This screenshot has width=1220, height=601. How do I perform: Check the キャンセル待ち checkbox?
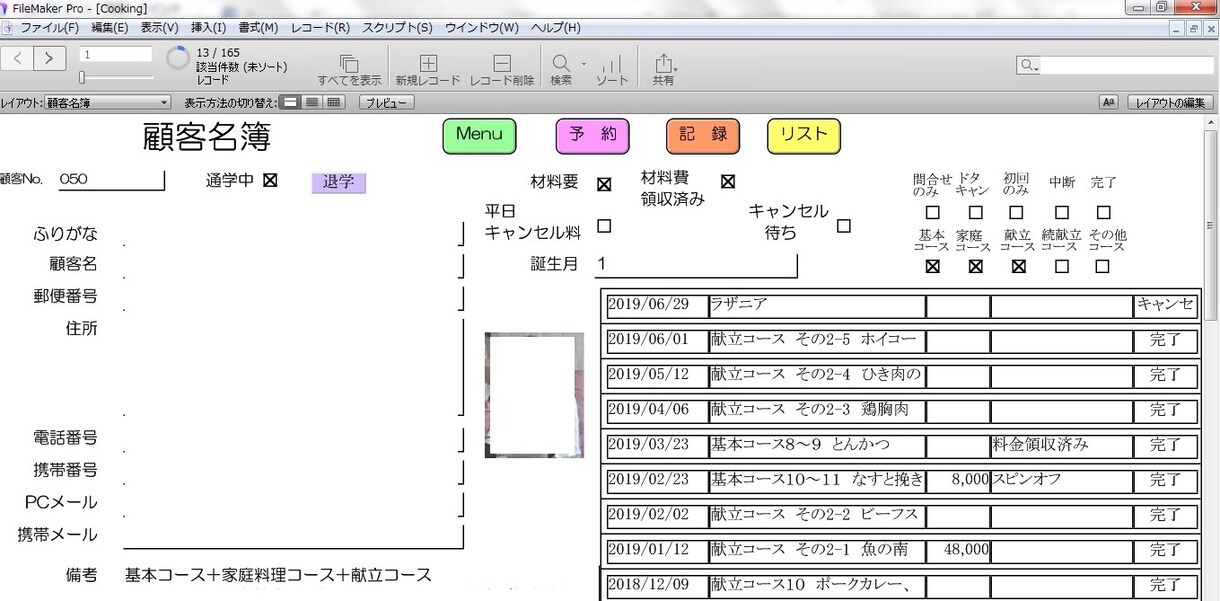coord(844,226)
